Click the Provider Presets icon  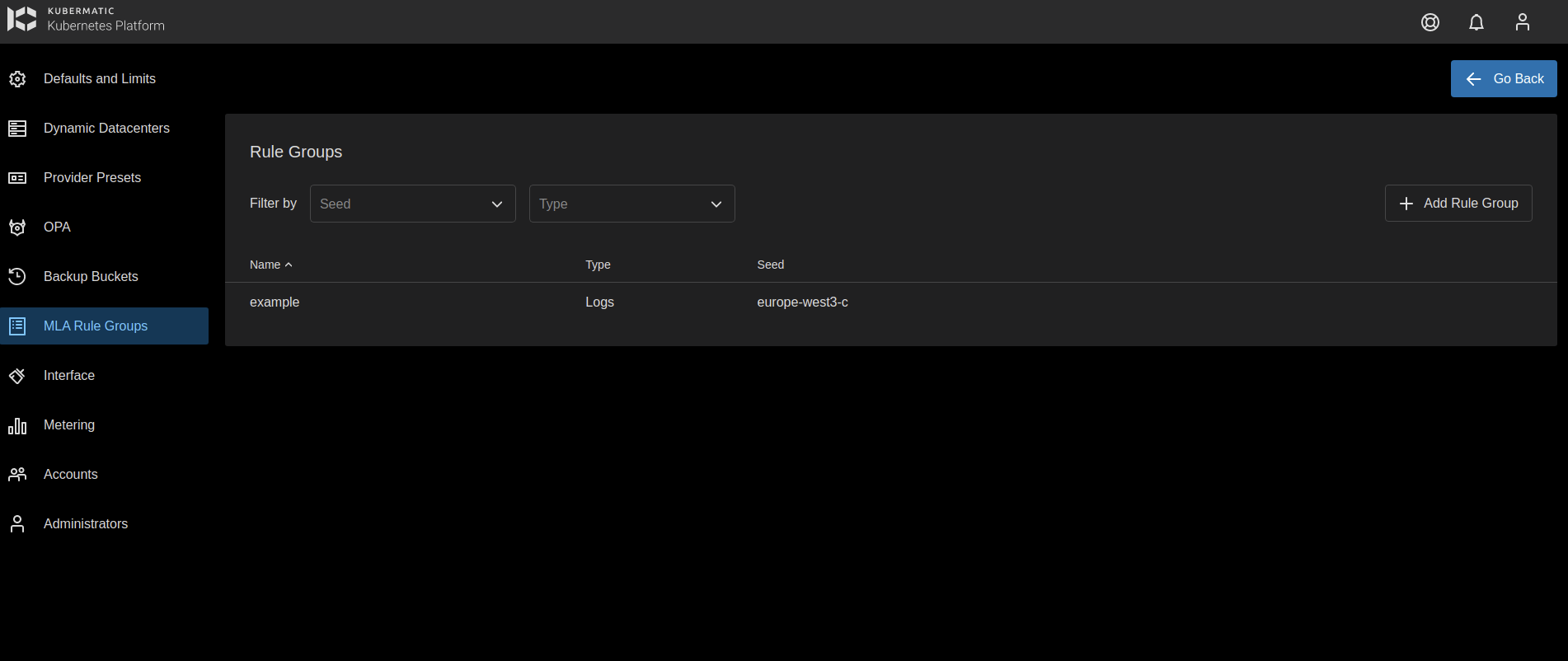click(x=17, y=178)
